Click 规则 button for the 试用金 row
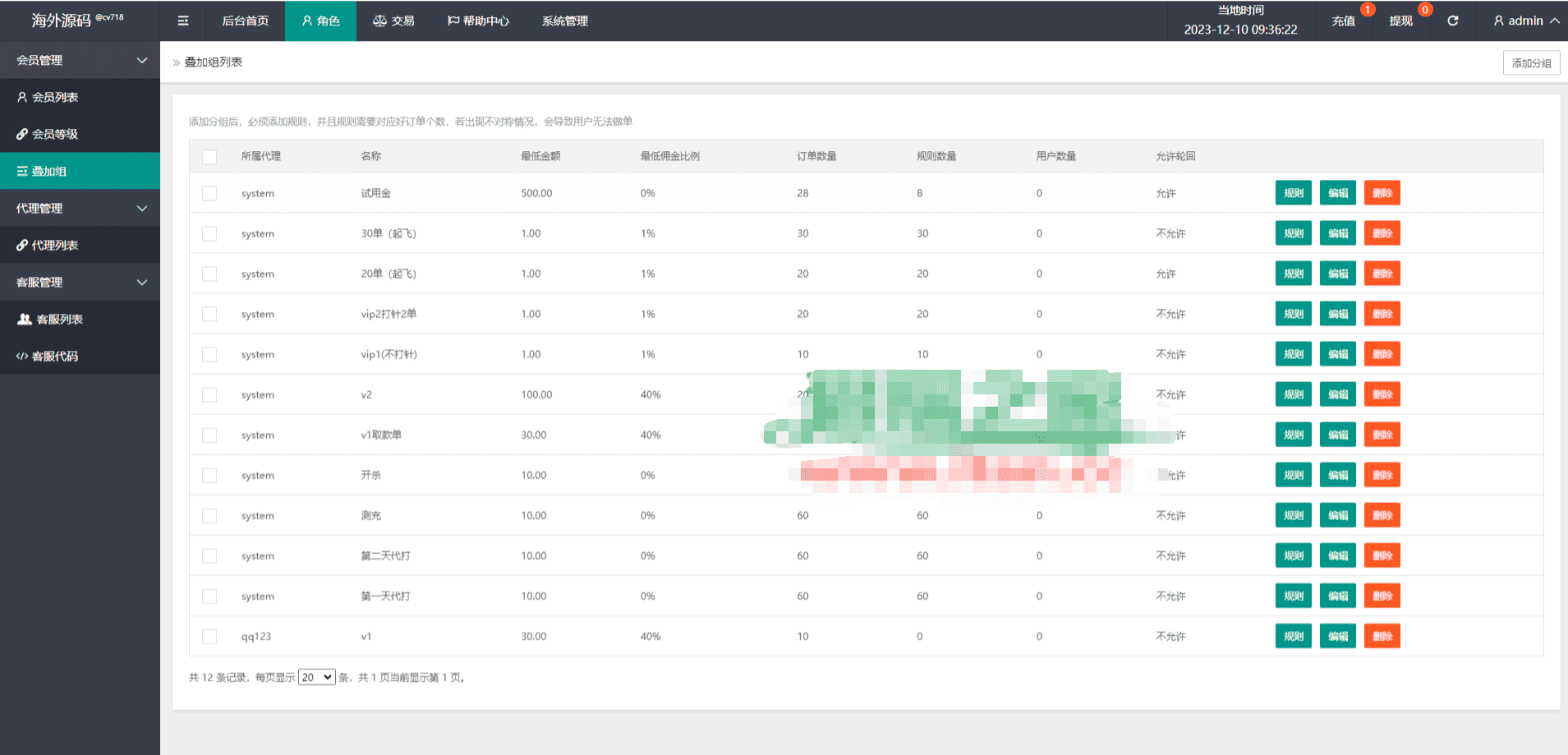 [1293, 193]
